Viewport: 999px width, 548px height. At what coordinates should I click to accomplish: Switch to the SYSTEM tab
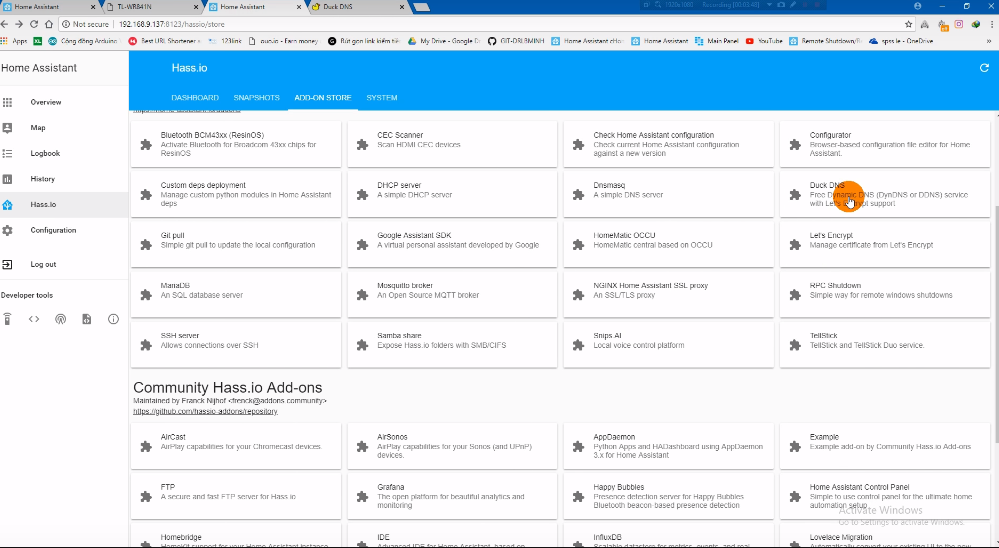point(382,97)
